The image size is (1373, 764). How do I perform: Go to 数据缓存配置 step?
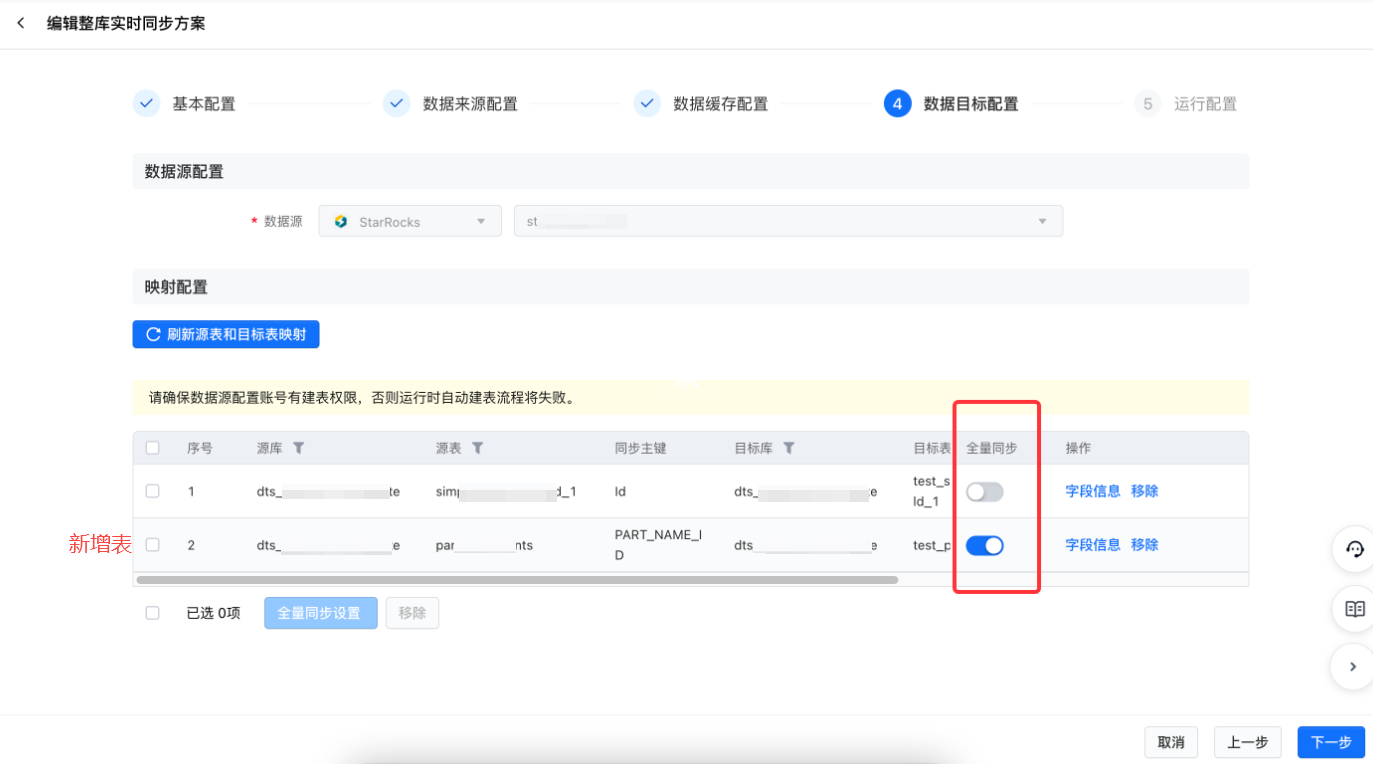click(x=720, y=104)
